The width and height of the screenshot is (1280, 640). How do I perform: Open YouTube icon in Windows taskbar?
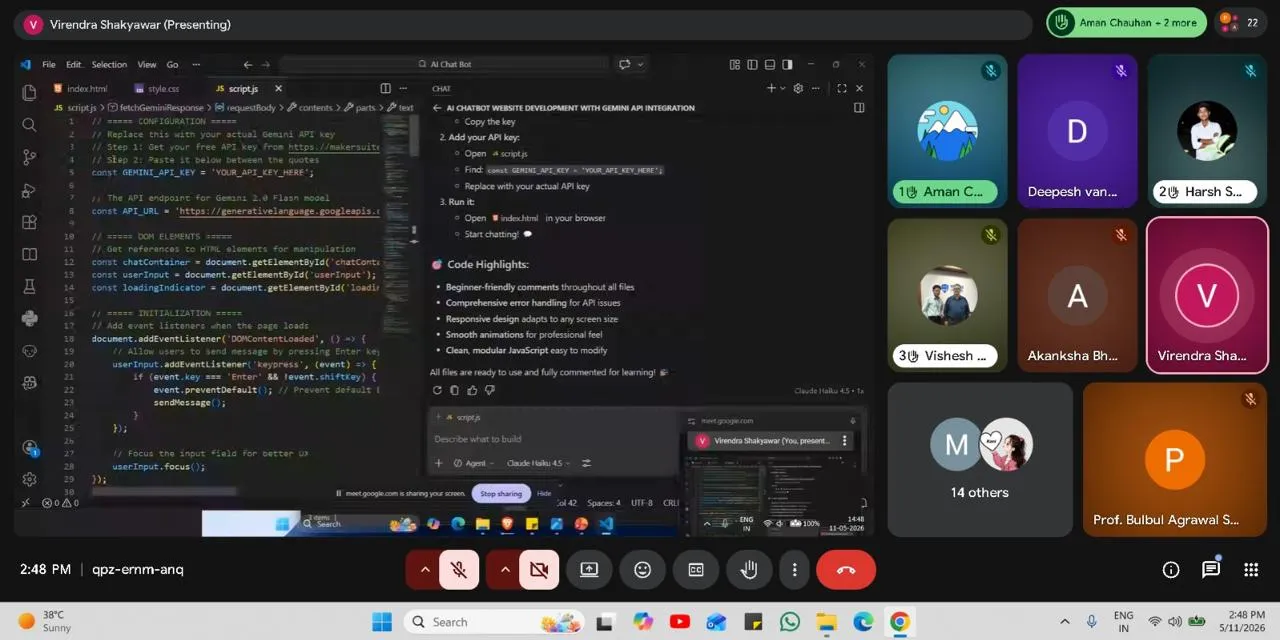point(679,622)
